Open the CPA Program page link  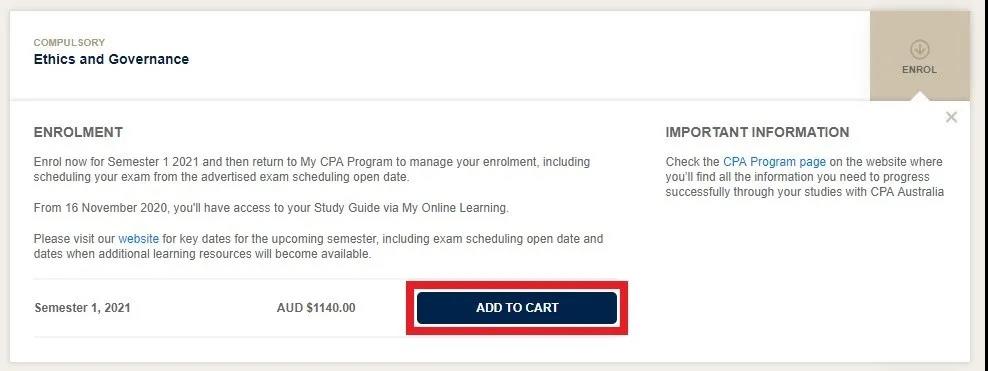pyautogui.click(x=774, y=162)
